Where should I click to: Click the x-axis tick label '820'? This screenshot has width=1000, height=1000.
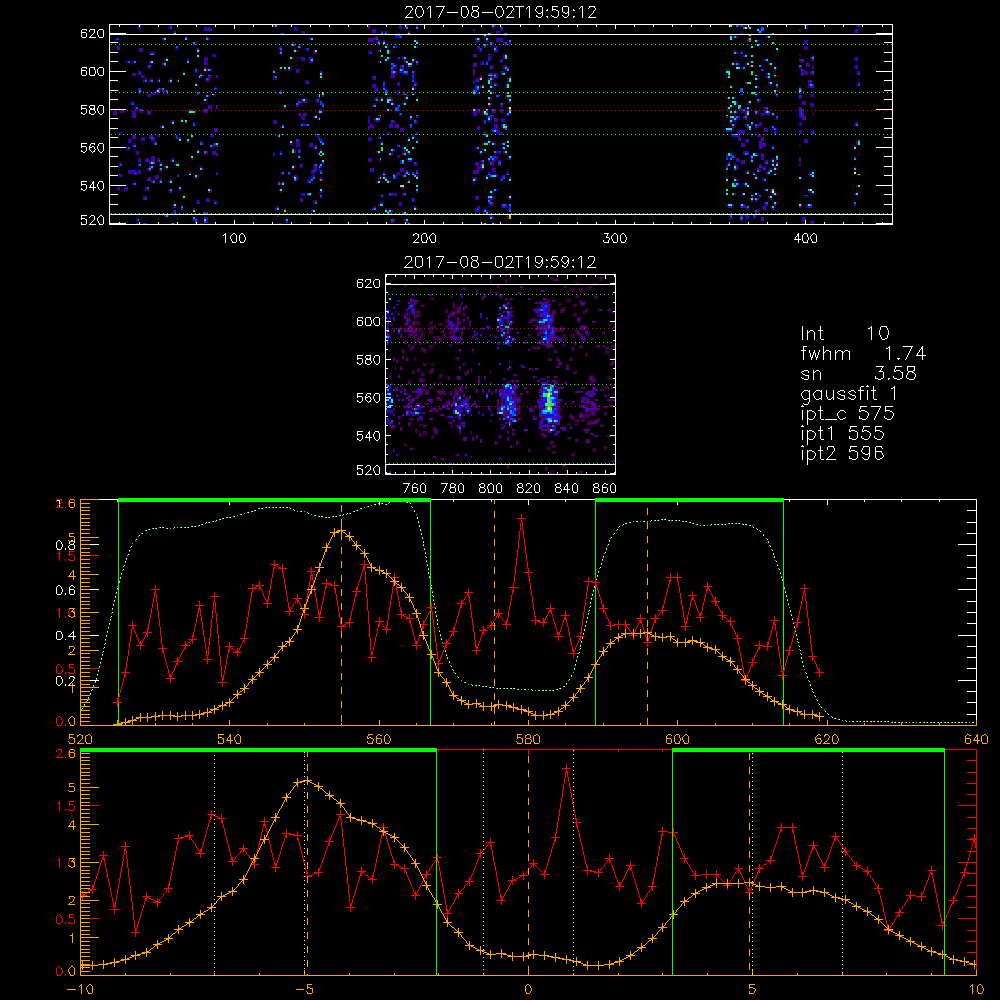pos(529,489)
